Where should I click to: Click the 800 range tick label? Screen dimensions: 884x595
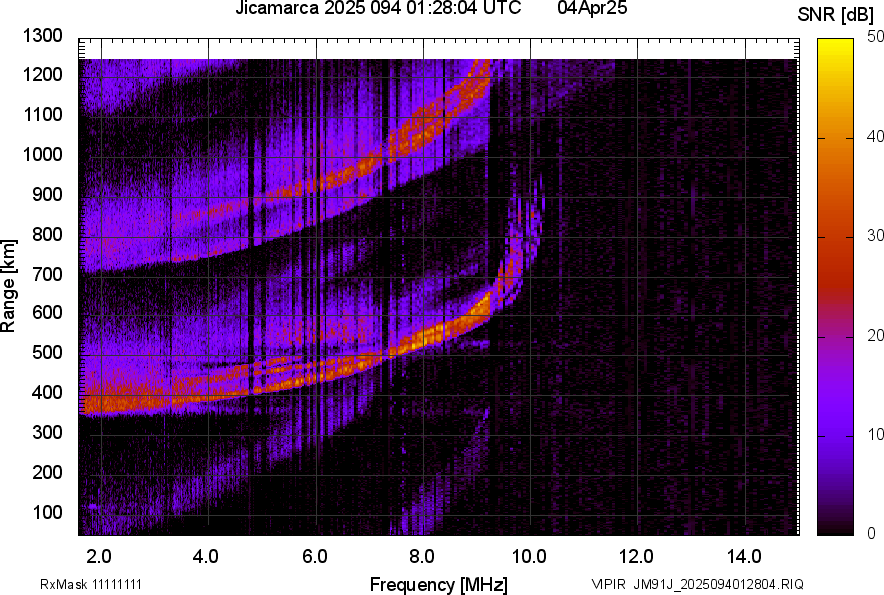pos(47,234)
